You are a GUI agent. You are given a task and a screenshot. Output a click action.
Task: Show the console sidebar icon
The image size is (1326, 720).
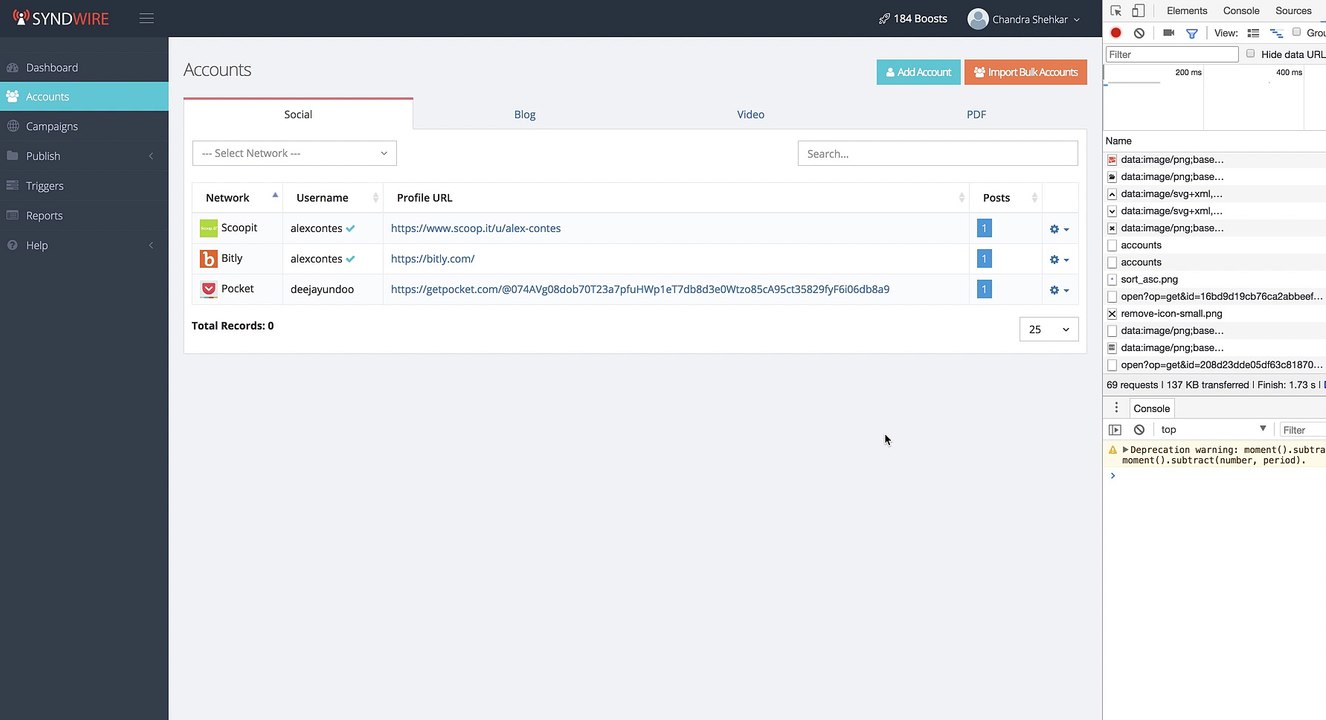1116,430
